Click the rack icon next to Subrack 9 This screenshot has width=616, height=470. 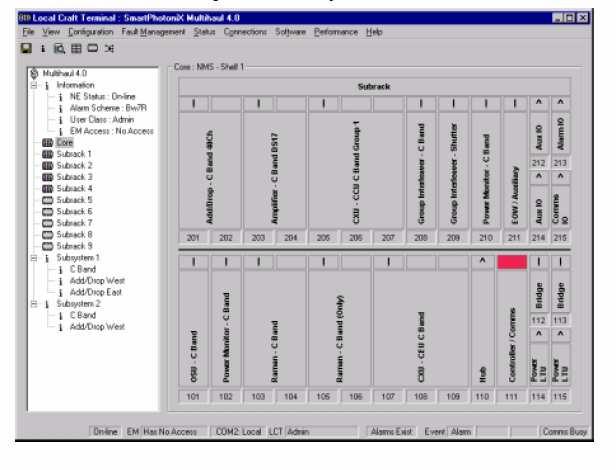(x=48, y=246)
